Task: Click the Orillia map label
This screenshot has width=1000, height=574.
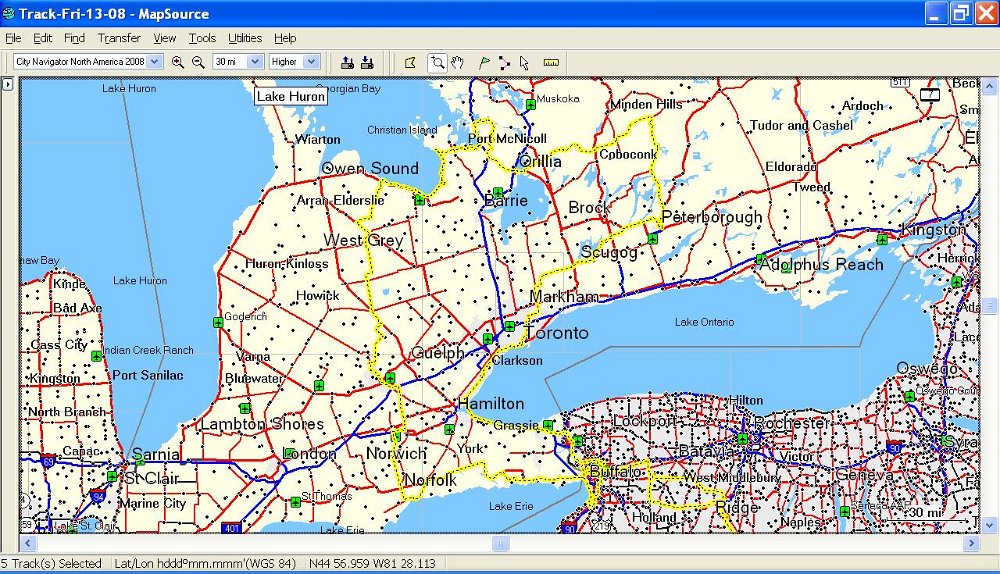Action: tap(541, 161)
